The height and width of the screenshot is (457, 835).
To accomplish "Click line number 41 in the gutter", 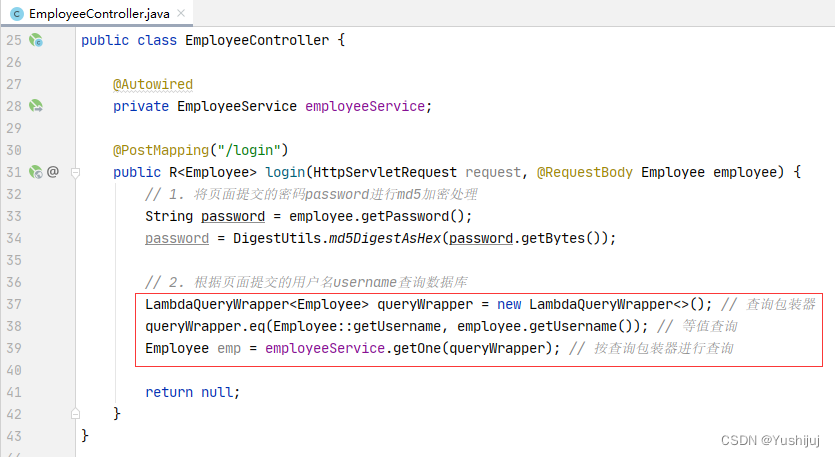I will (14, 392).
